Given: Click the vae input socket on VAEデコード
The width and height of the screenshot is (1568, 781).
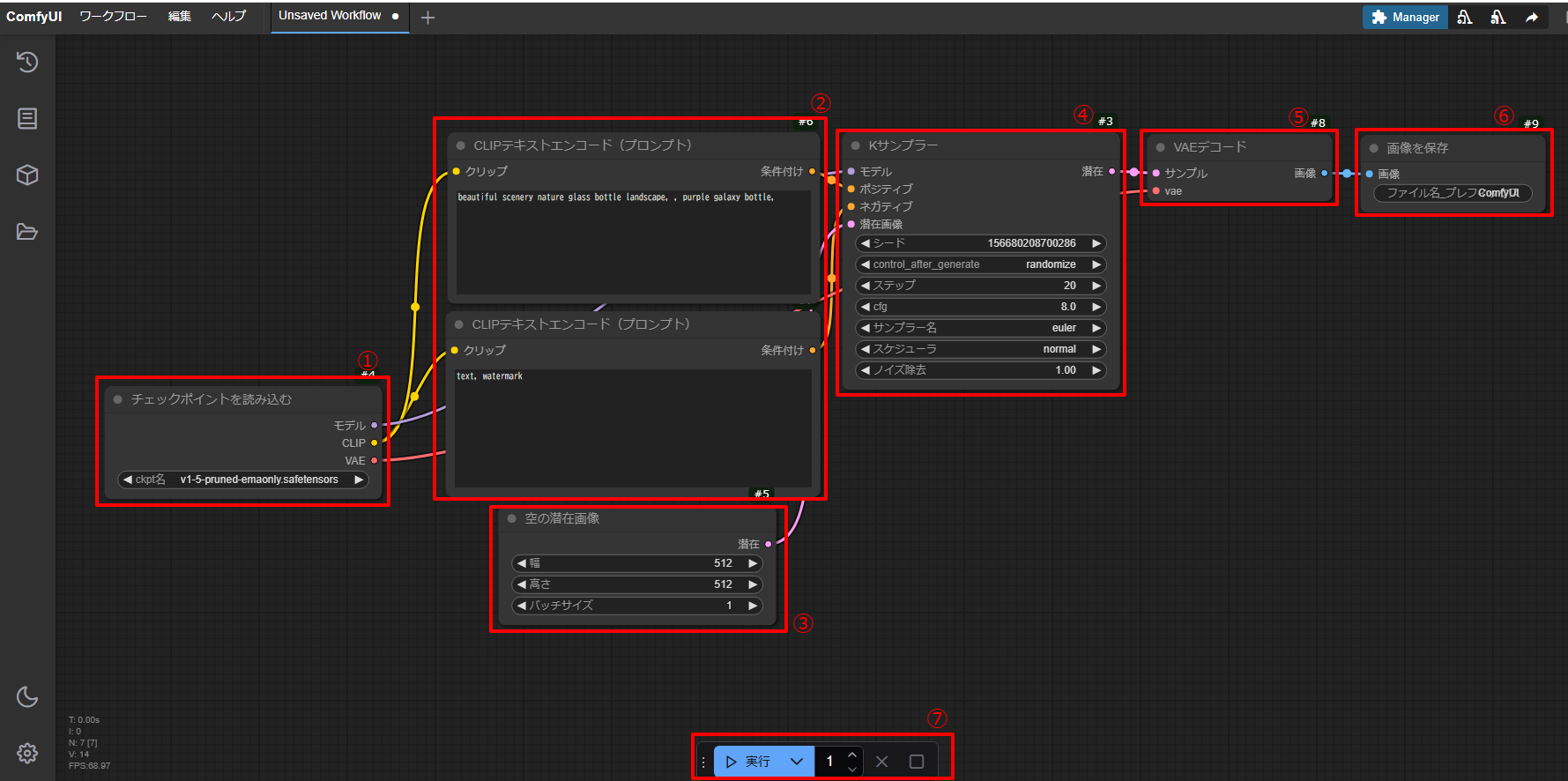Looking at the screenshot, I should tap(1156, 191).
